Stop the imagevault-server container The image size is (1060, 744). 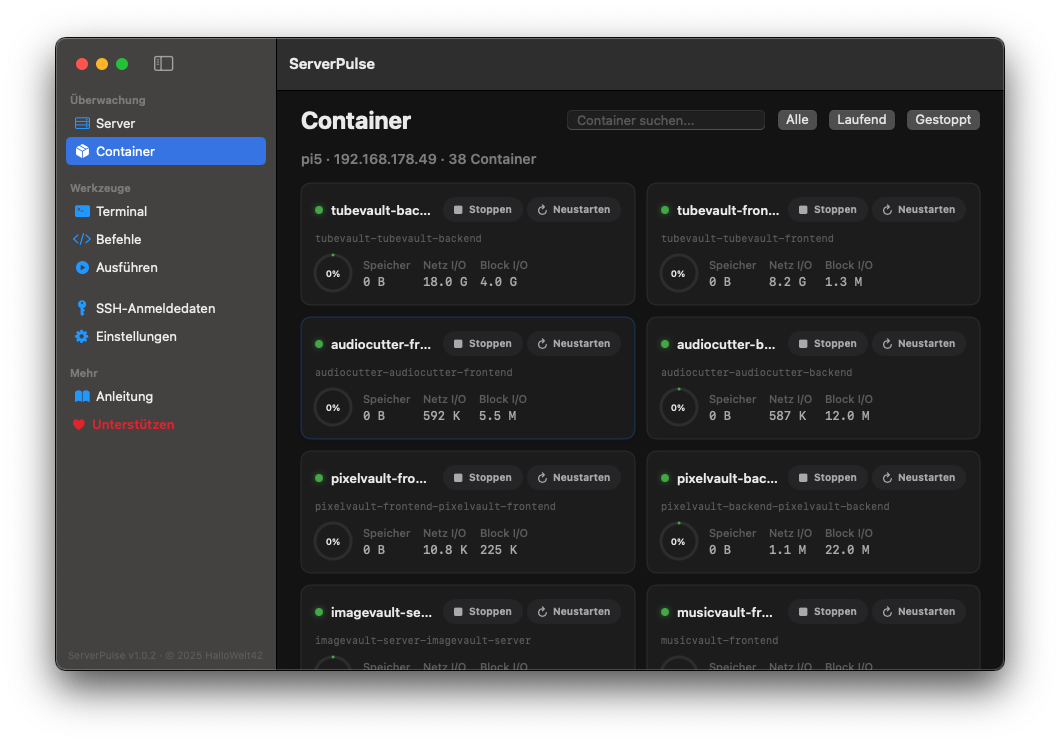(483, 612)
